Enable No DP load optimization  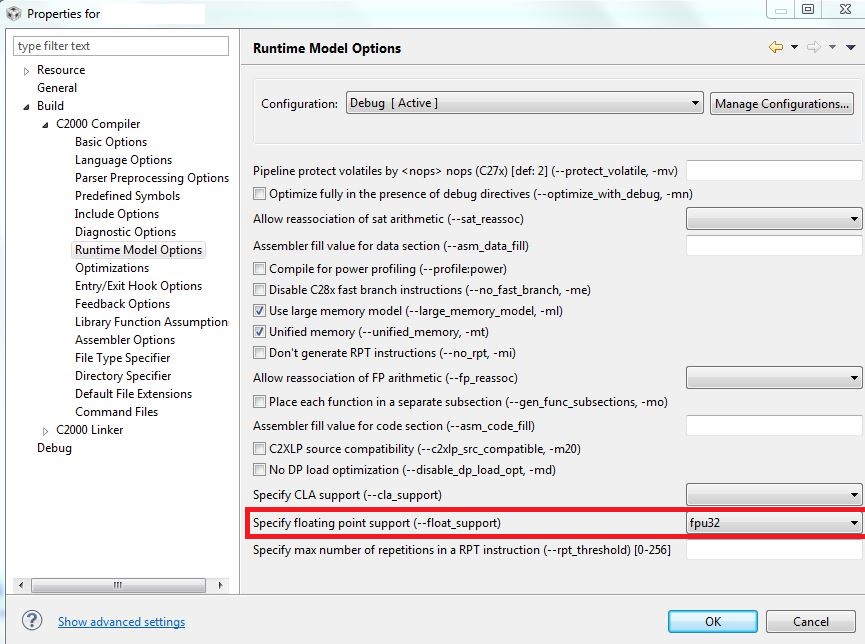[x=259, y=470]
